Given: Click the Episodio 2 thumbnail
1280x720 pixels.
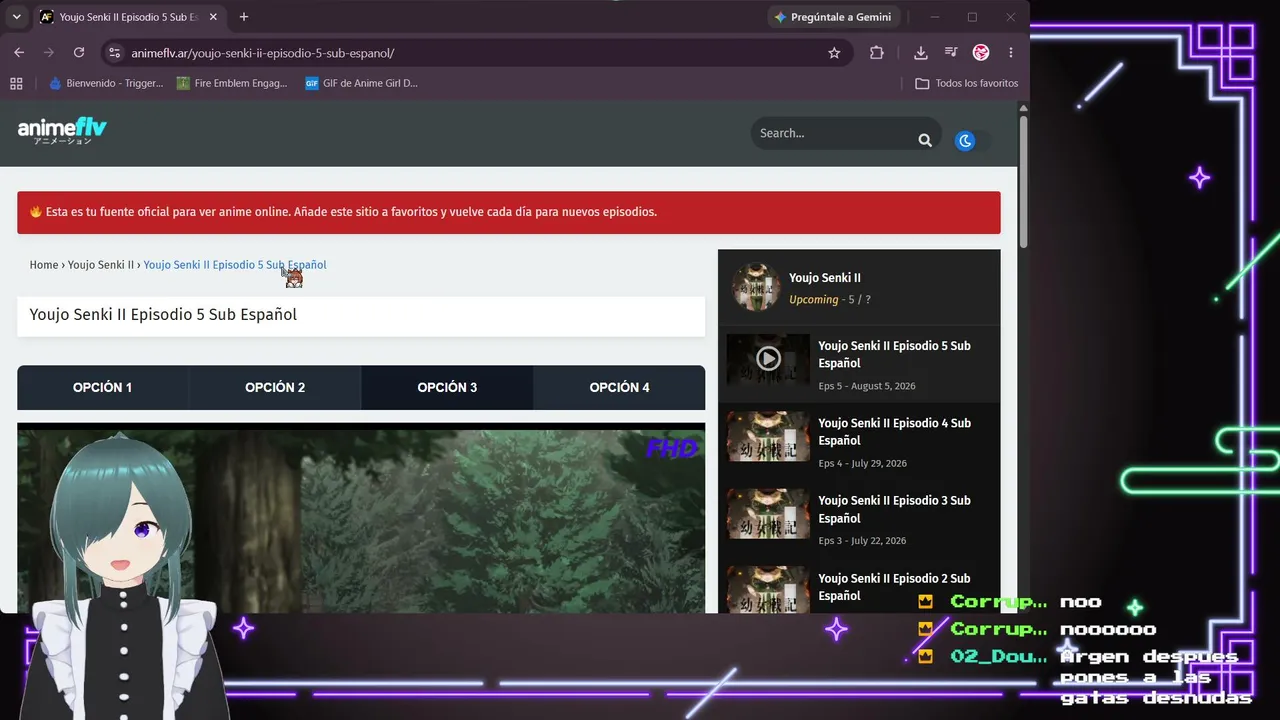Looking at the screenshot, I should tap(768, 590).
